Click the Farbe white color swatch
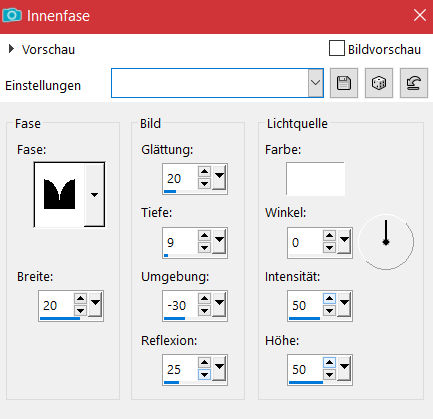433x419 pixels. 315,179
